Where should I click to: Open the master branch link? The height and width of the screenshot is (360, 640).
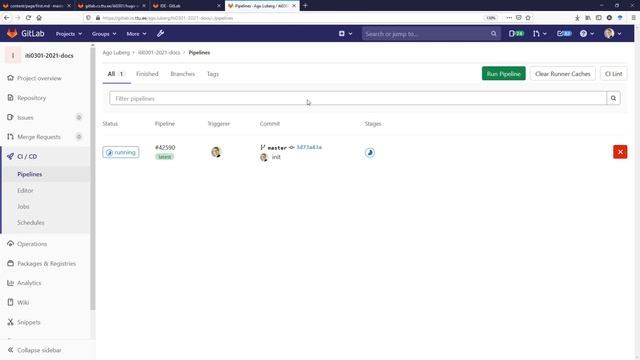277,148
